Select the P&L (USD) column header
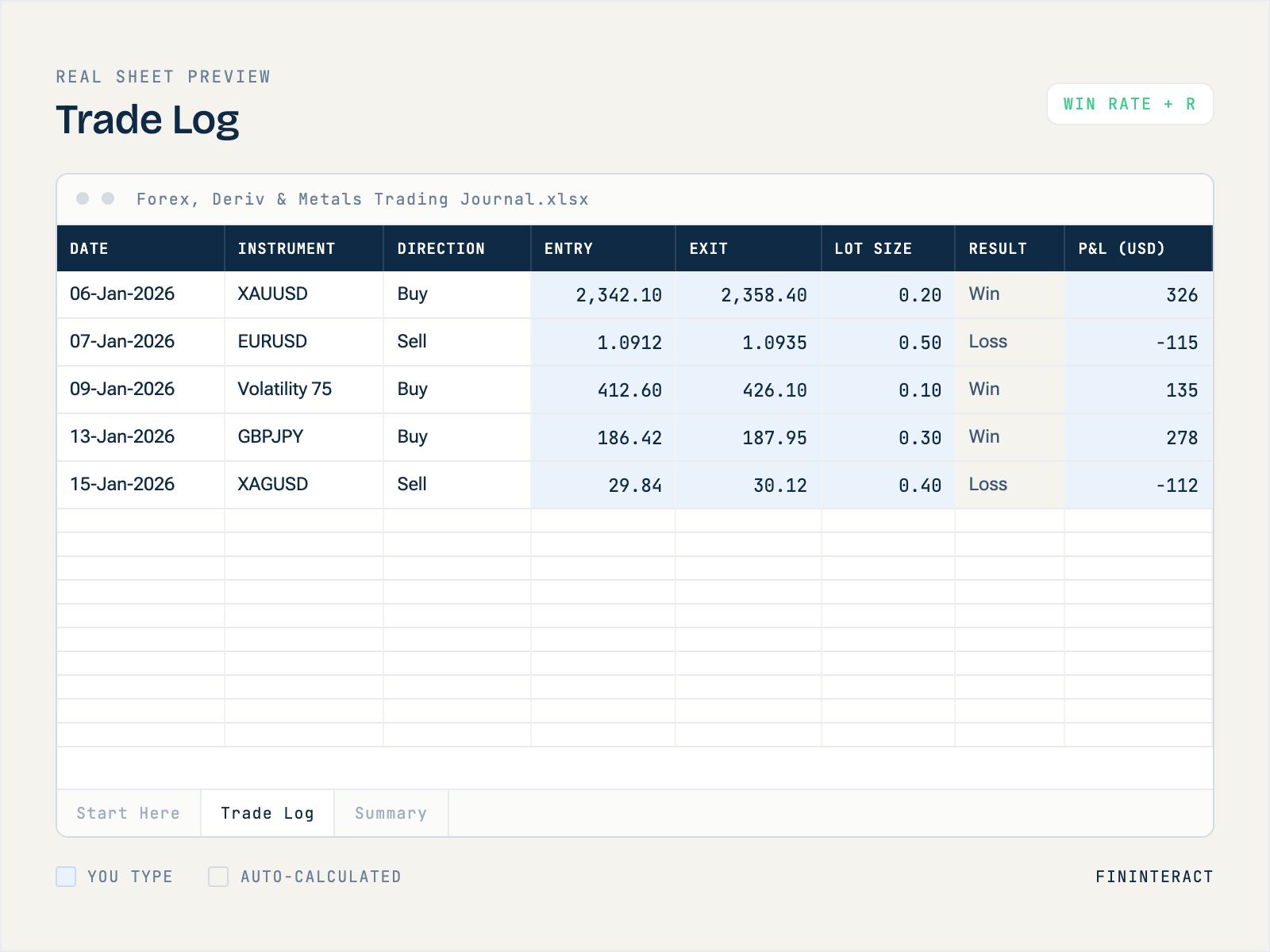 point(1139,248)
